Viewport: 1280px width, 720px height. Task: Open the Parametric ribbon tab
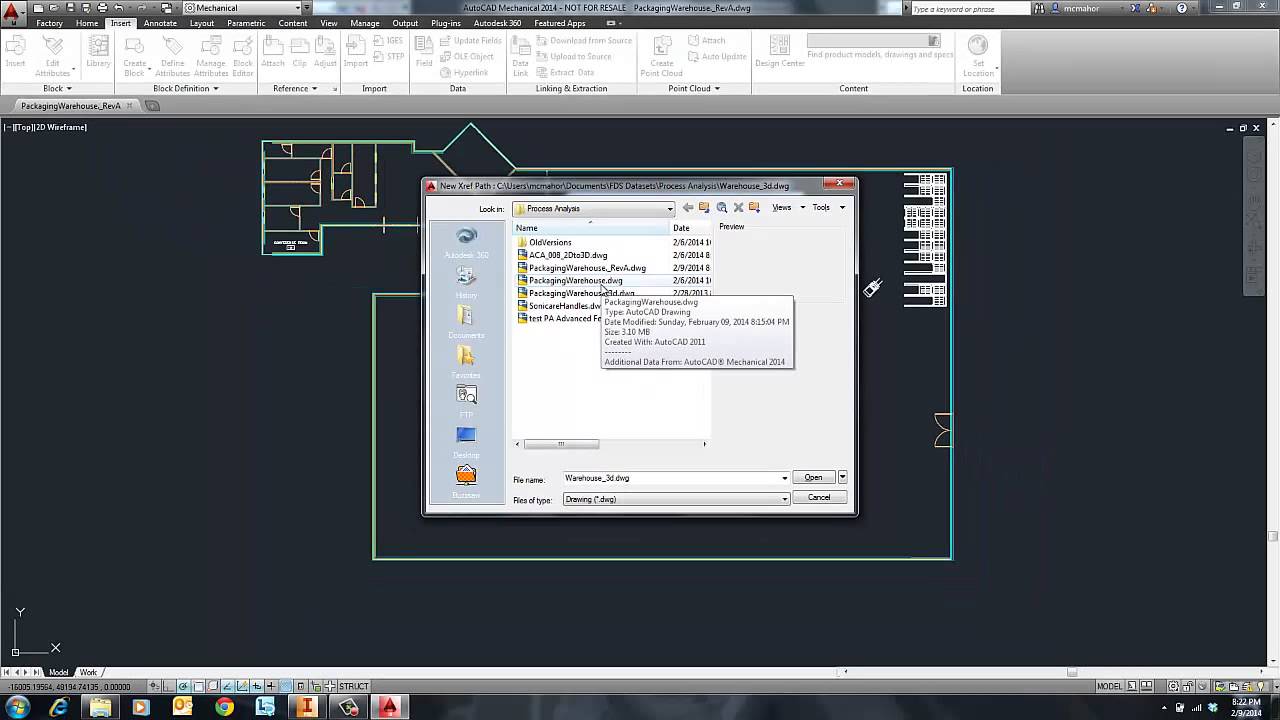[246, 23]
